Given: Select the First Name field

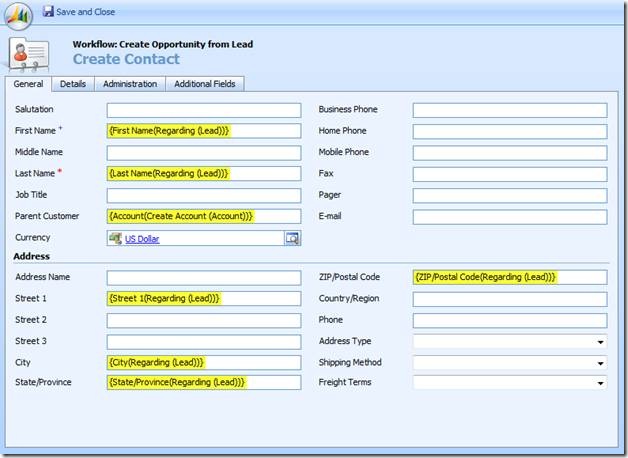Looking at the screenshot, I should tap(203, 131).
